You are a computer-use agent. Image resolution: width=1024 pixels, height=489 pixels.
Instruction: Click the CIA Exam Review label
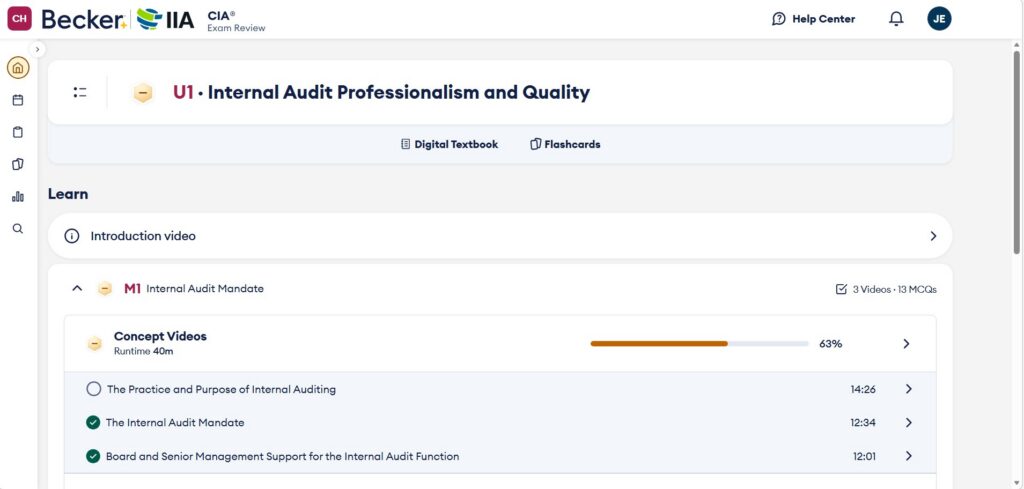236,21
